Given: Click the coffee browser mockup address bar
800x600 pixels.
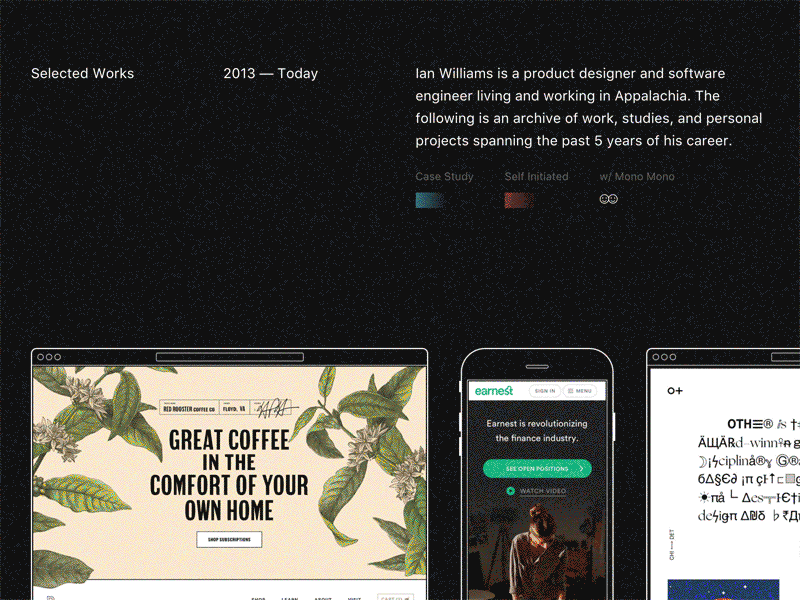Looking at the screenshot, I should pos(230,357).
